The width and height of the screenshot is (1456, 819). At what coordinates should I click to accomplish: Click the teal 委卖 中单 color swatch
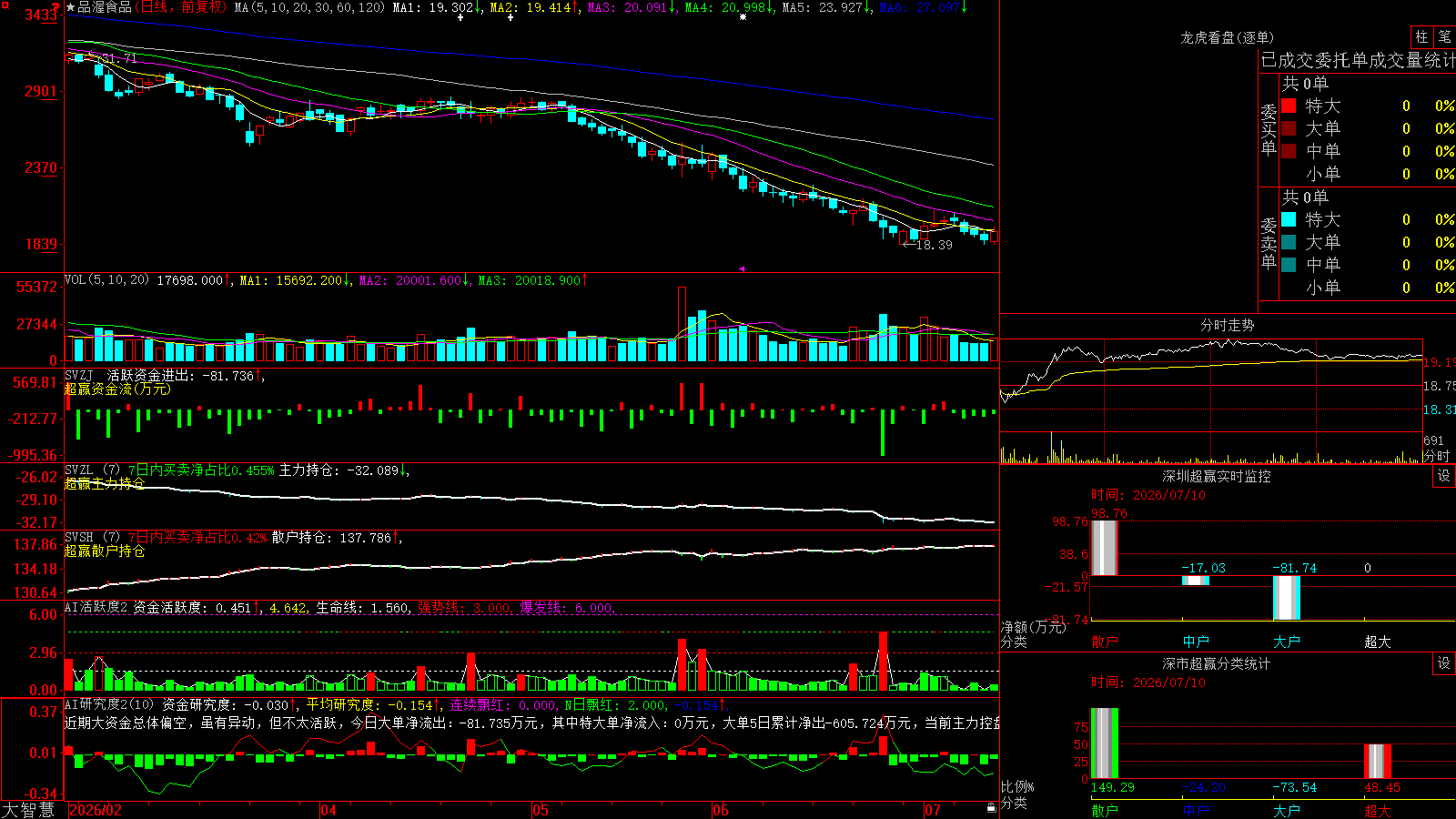tap(1289, 265)
